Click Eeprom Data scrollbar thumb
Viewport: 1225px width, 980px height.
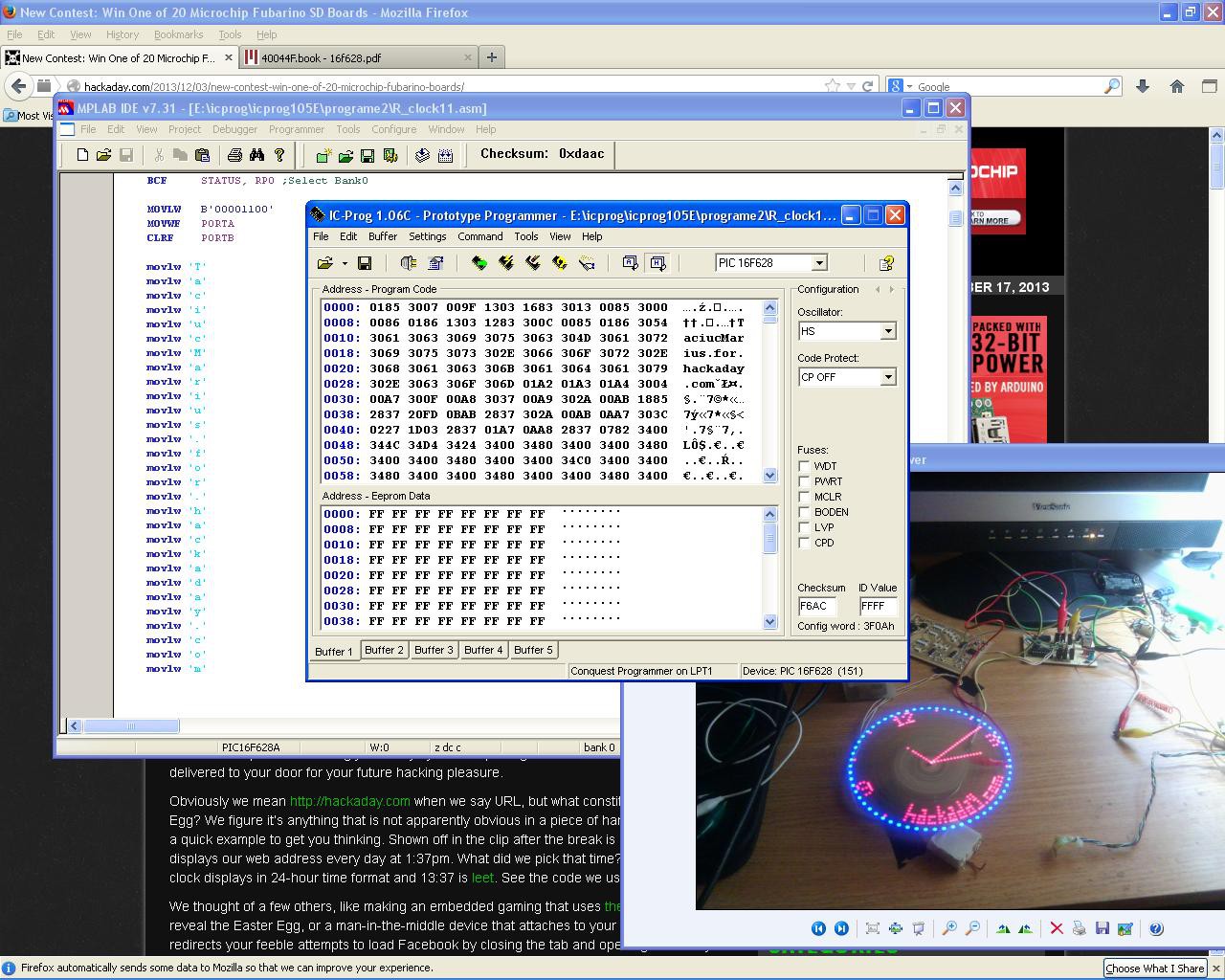coord(770,539)
